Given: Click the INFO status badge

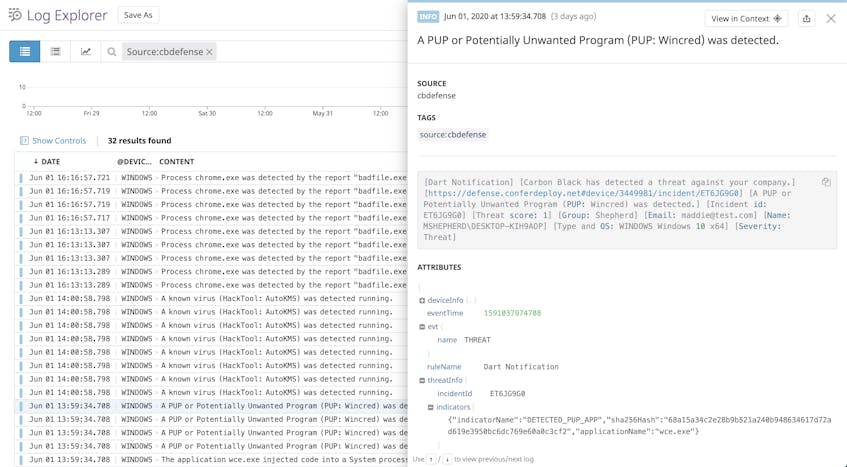Looking at the screenshot, I should (x=428, y=17).
